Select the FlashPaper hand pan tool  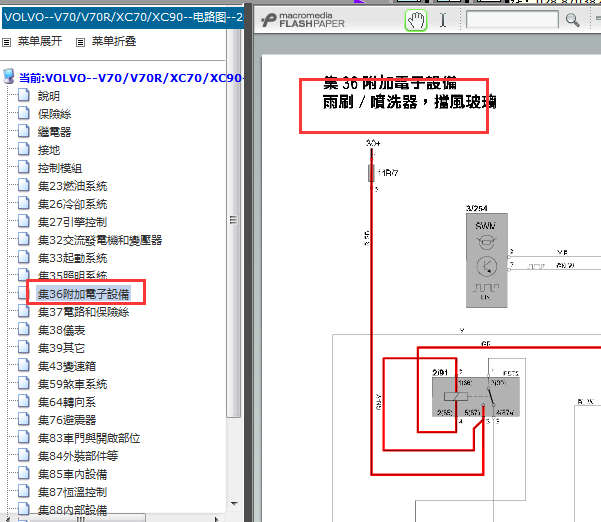click(416, 20)
